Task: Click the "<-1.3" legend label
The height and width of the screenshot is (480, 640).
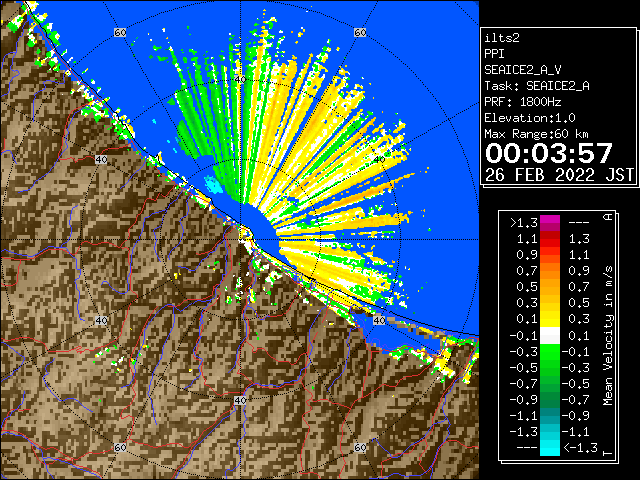Action: pyautogui.click(x=580, y=448)
